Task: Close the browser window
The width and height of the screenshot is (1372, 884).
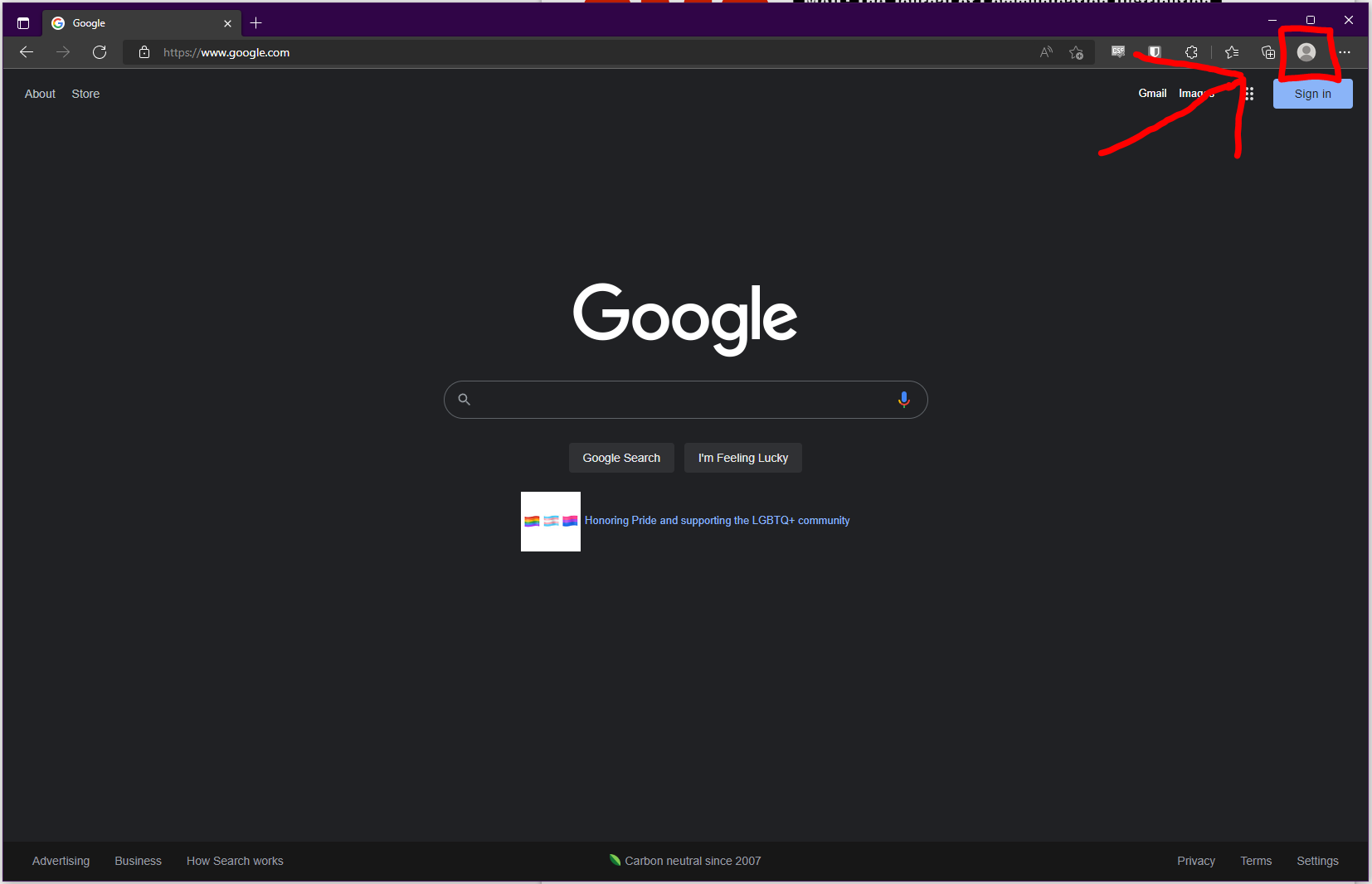Action: 1349,20
